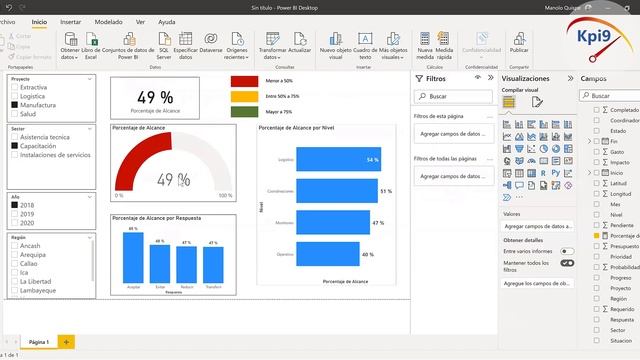Screen dimensions: 640x360
Task: Toggle Mantener todos los filtros switch
Action: tap(567, 263)
